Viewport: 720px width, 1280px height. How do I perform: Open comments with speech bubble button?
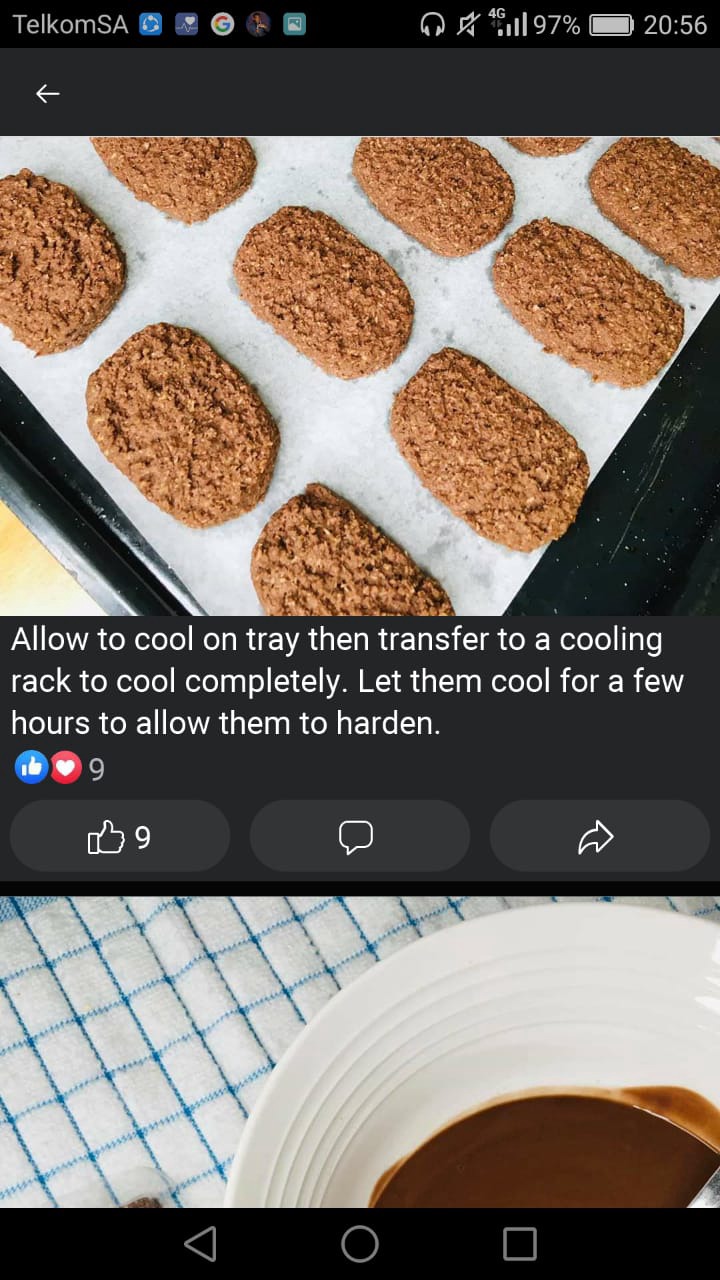click(360, 836)
